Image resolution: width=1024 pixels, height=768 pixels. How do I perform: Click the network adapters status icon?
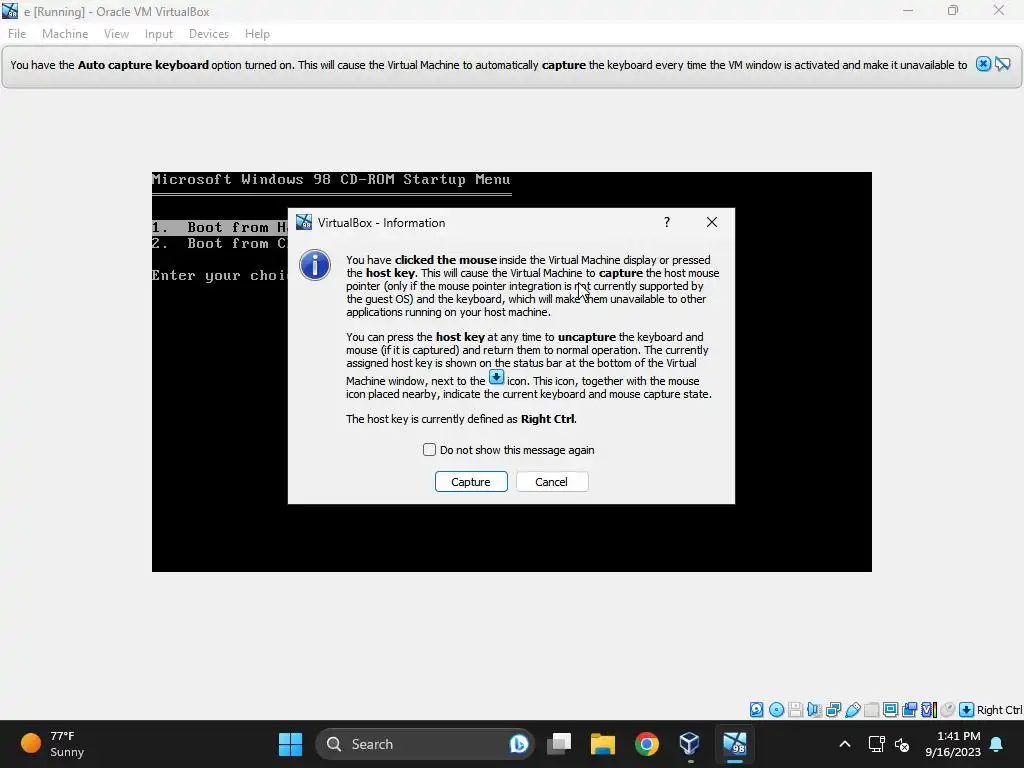pos(833,709)
